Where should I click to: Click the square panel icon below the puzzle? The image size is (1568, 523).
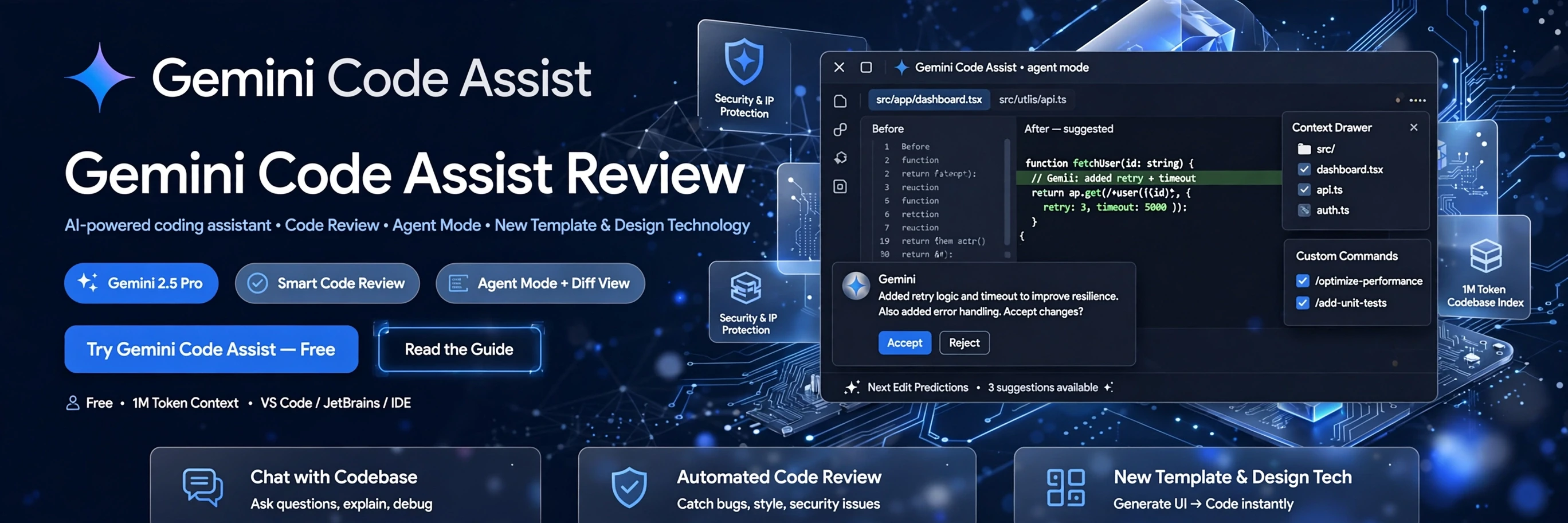point(840,186)
